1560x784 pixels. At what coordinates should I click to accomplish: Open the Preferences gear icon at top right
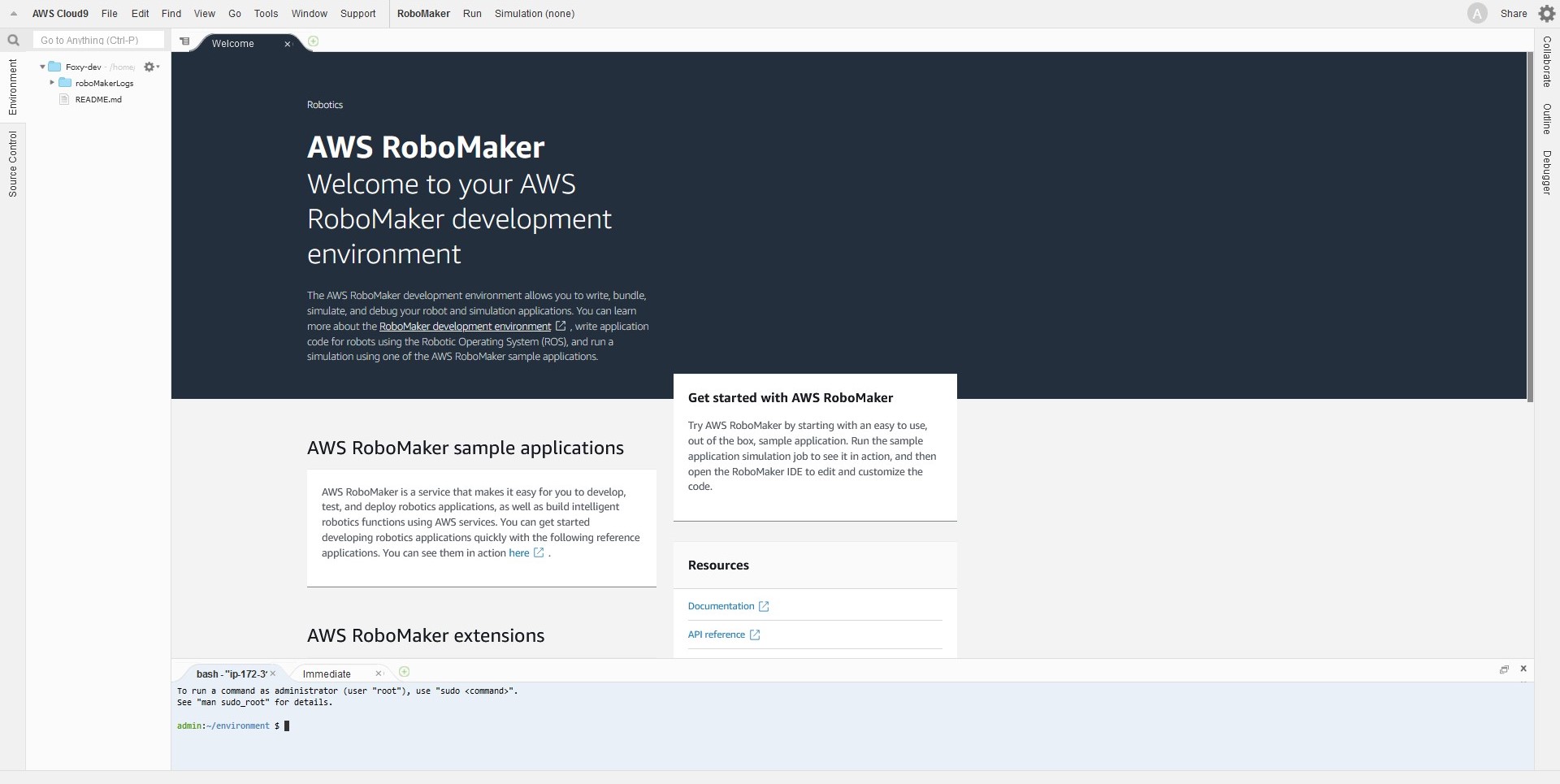click(1547, 14)
